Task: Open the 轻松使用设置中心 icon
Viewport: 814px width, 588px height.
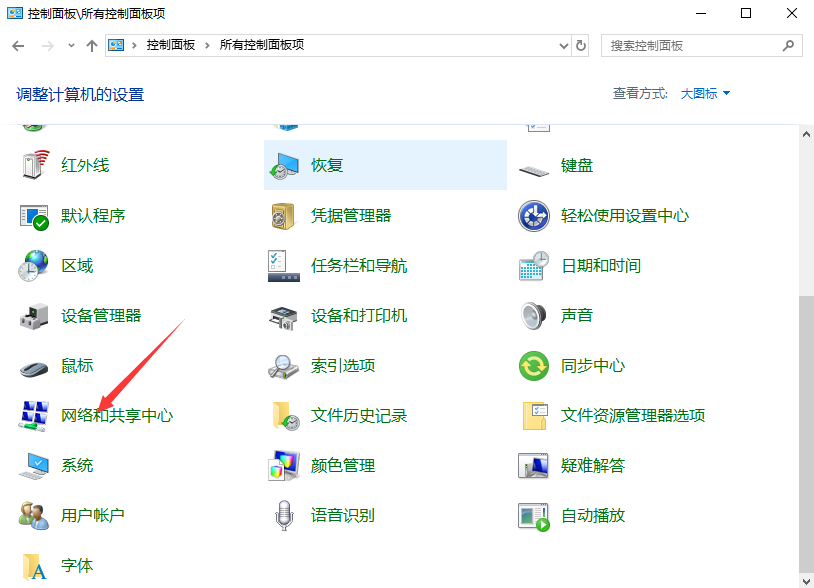Action: 534,216
